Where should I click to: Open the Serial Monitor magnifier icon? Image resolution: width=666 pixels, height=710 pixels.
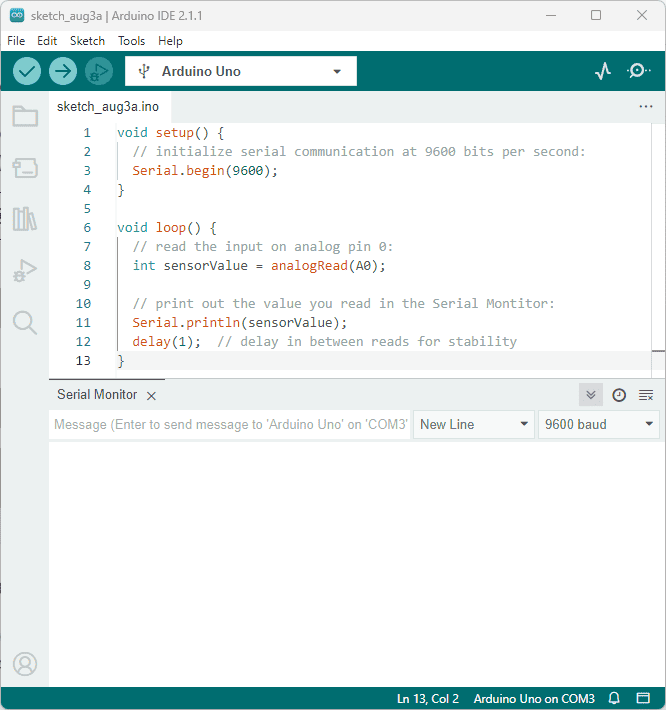638,71
